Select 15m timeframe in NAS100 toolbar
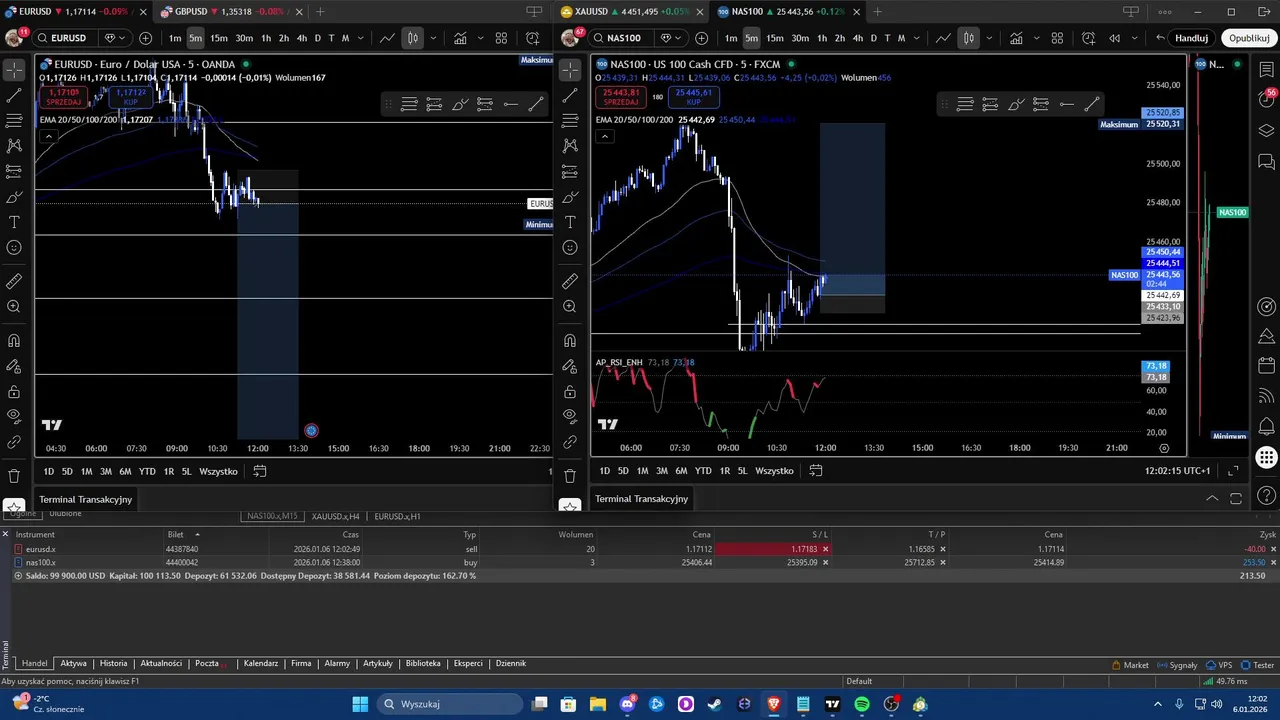Viewport: 1280px width, 720px height. click(x=774, y=38)
